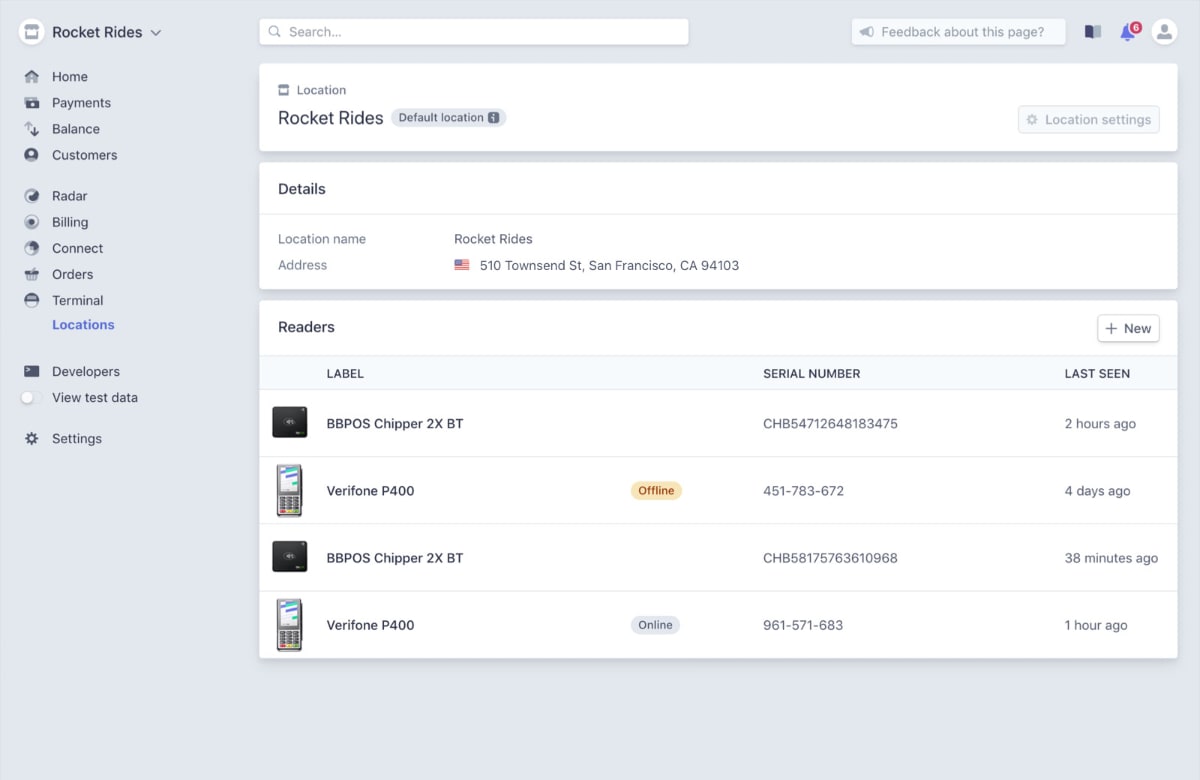The image size is (1200, 780).
Task: Click the Balance arrows icon
Action: pyautogui.click(x=32, y=129)
